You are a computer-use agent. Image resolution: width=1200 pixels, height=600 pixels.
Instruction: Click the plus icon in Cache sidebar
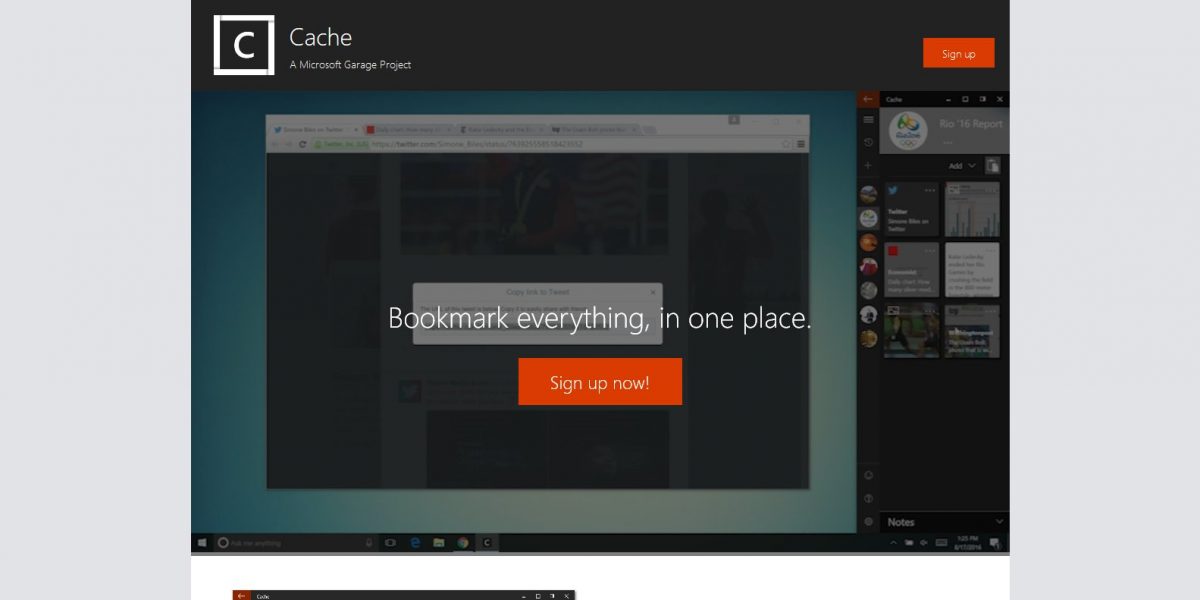click(x=868, y=165)
